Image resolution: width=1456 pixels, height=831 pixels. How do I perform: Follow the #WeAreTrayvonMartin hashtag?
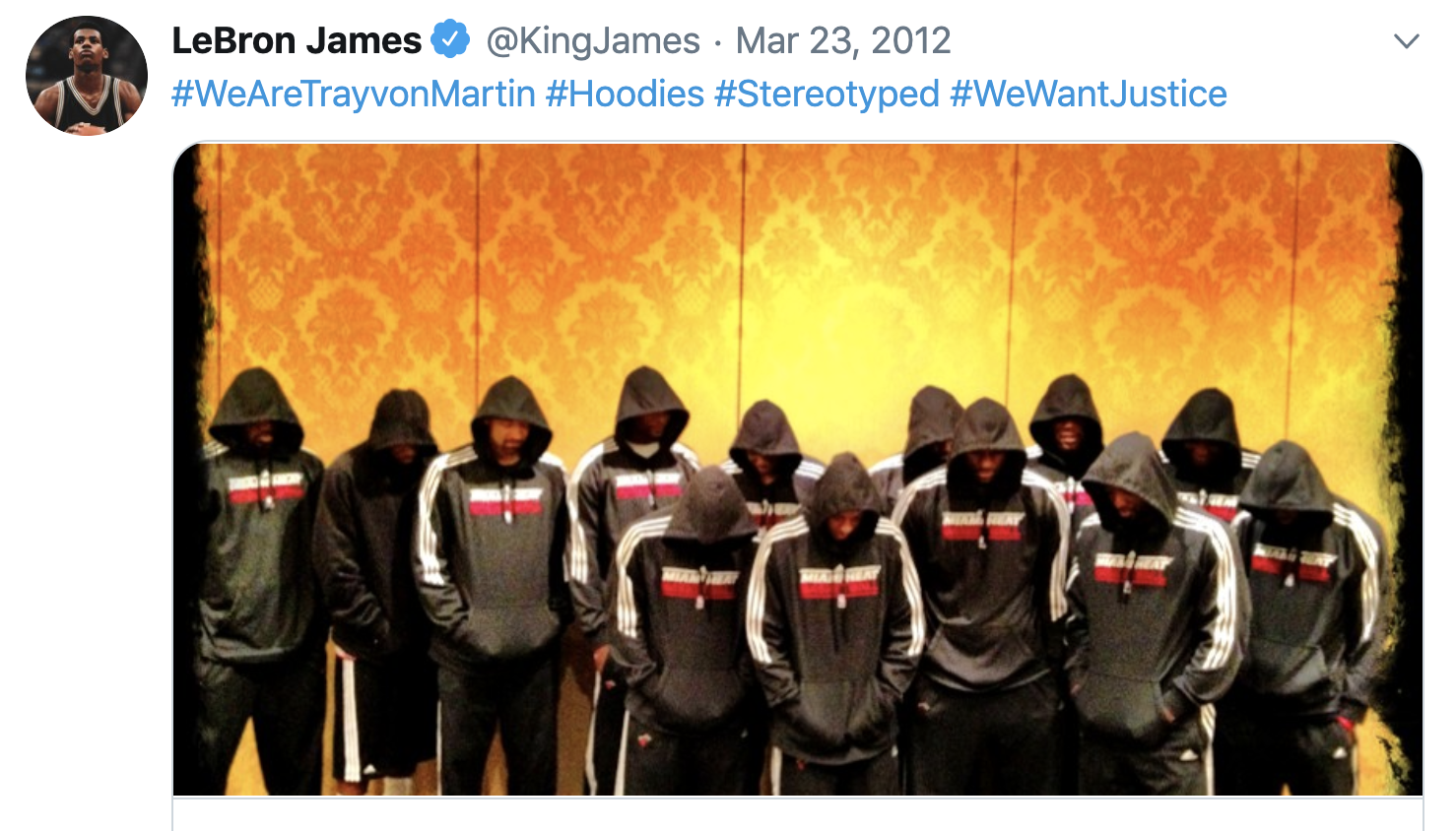pos(354,94)
